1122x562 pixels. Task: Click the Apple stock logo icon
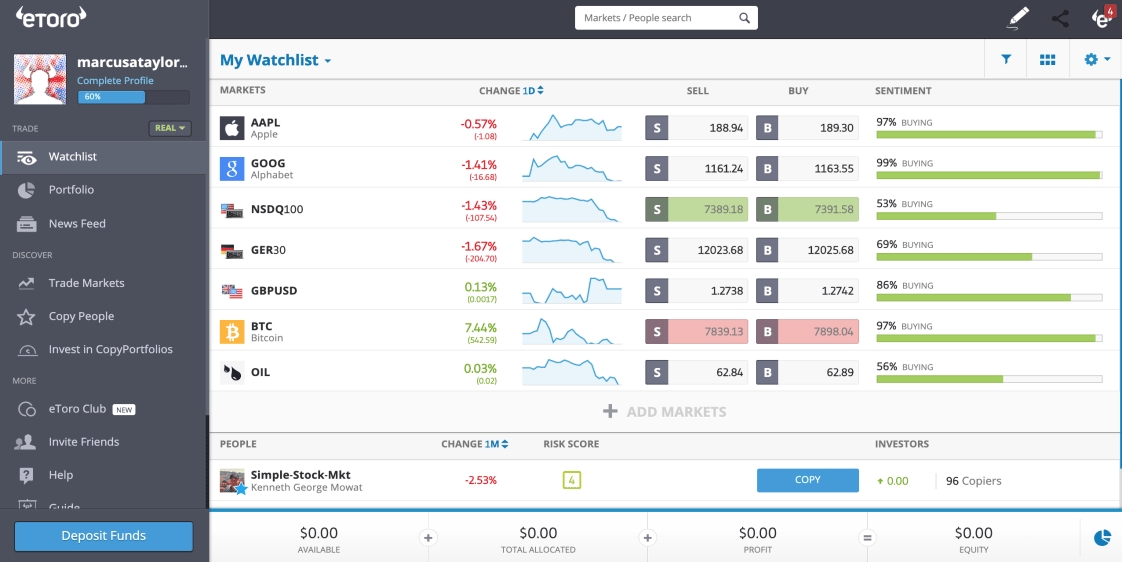pyautogui.click(x=232, y=128)
